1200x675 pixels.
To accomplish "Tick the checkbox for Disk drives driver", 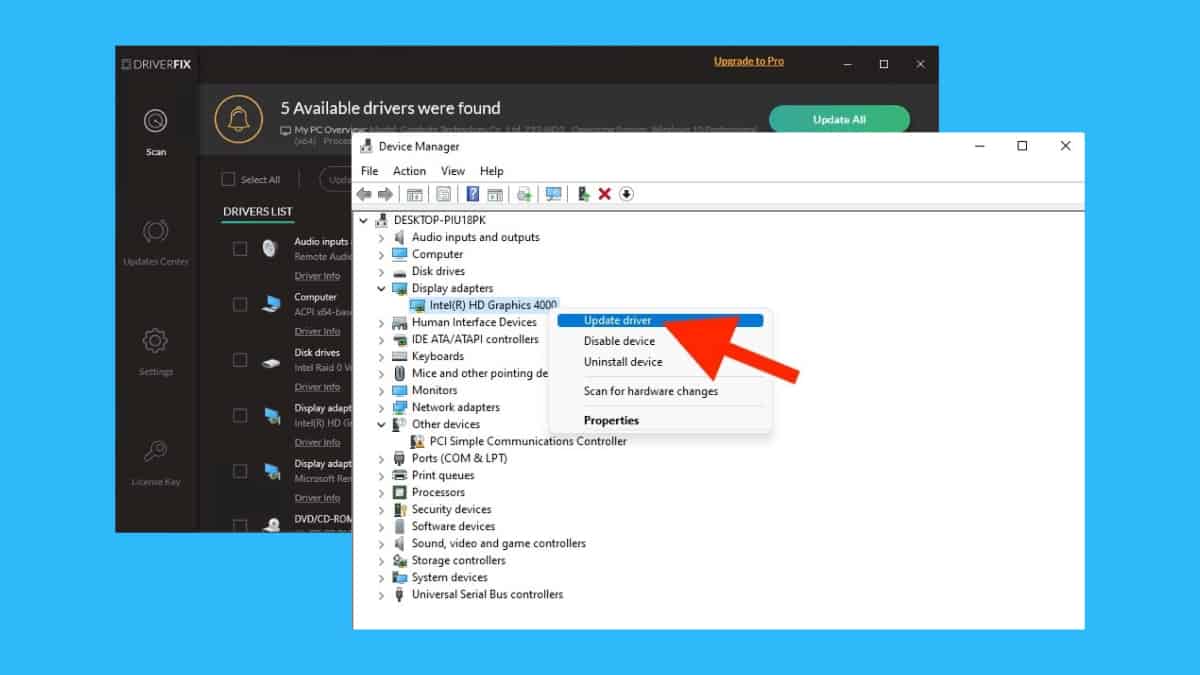I will click(240, 360).
